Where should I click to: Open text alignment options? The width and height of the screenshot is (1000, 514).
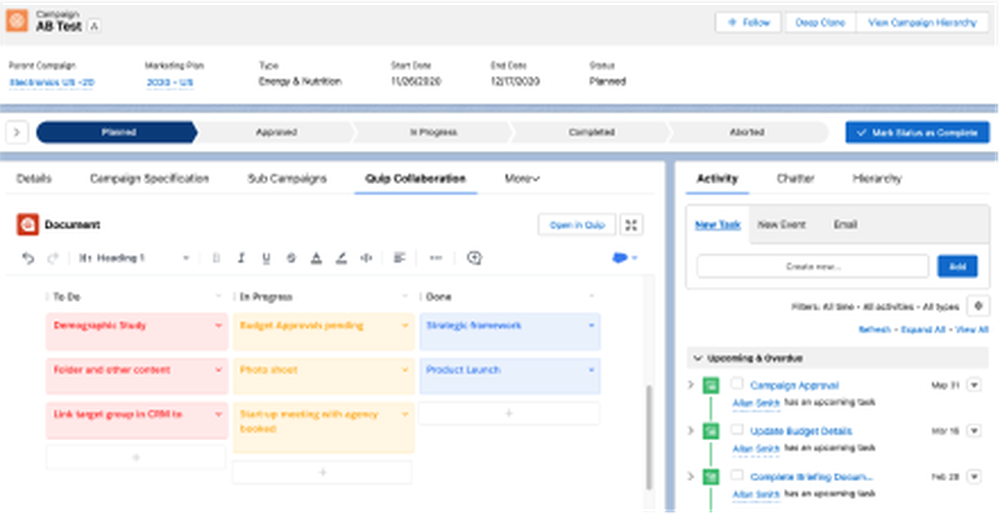tap(400, 258)
